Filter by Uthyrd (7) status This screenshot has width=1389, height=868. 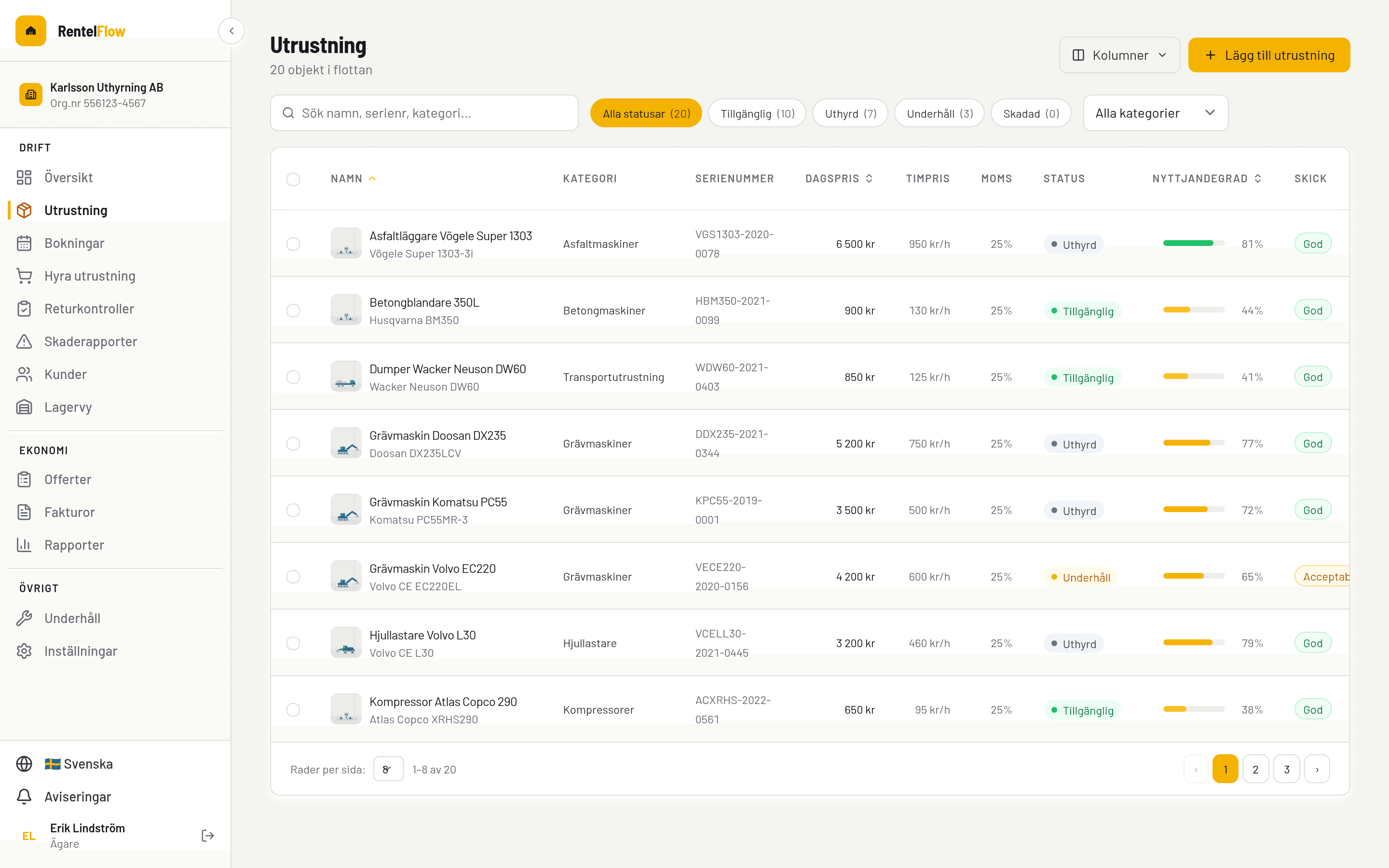click(x=850, y=114)
